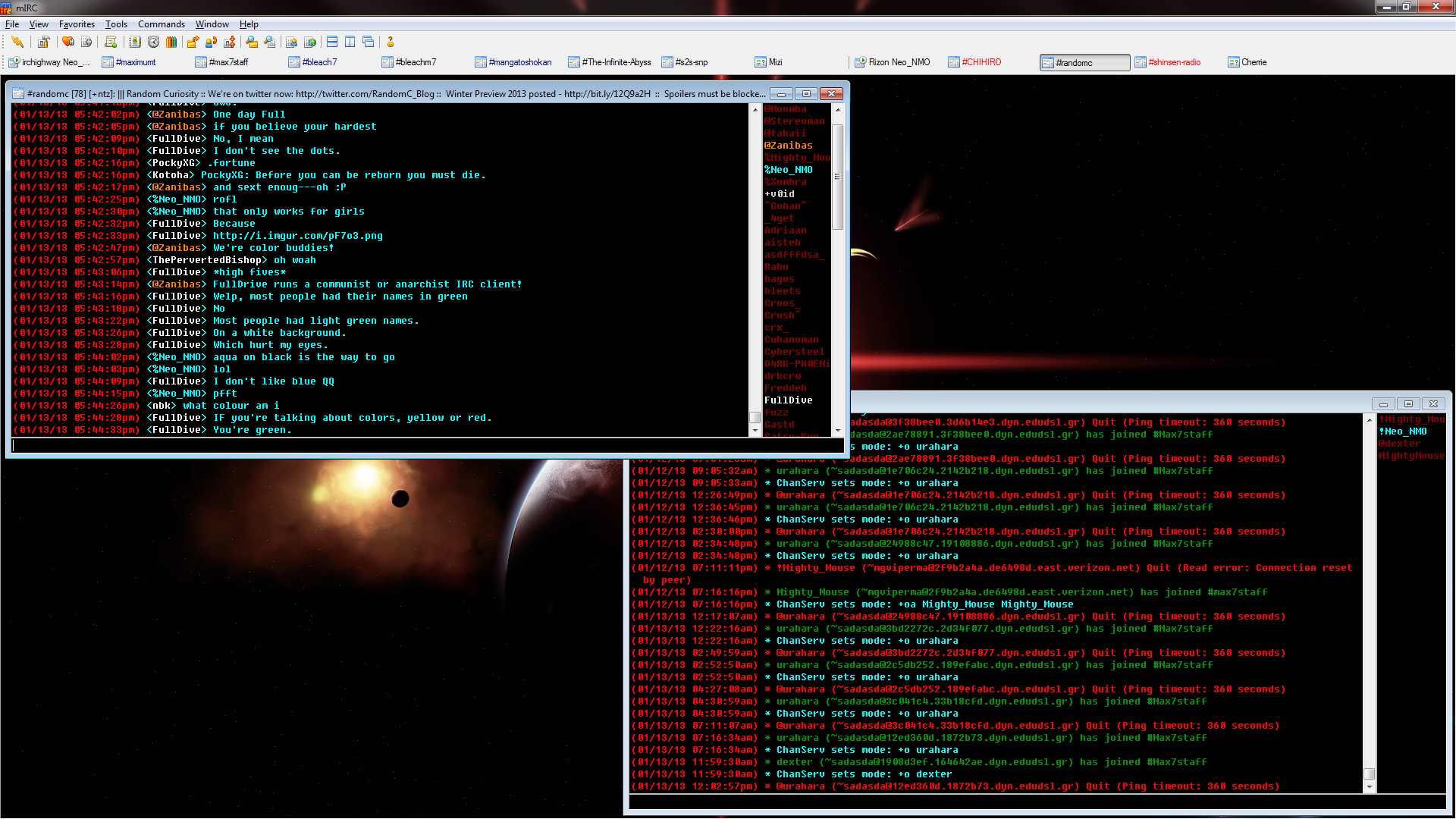Click the #randomc message input box
This screenshot has width=1456, height=819.
427,446
